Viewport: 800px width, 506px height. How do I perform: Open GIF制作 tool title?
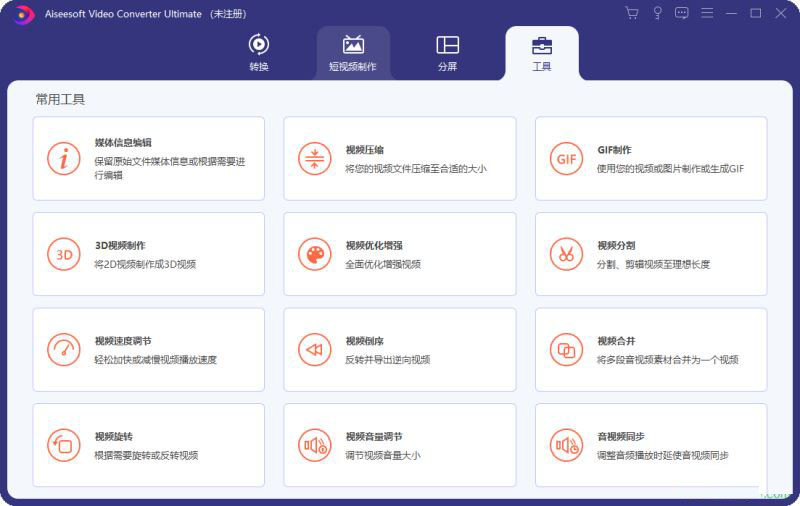pyautogui.click(x=614, y=149)
